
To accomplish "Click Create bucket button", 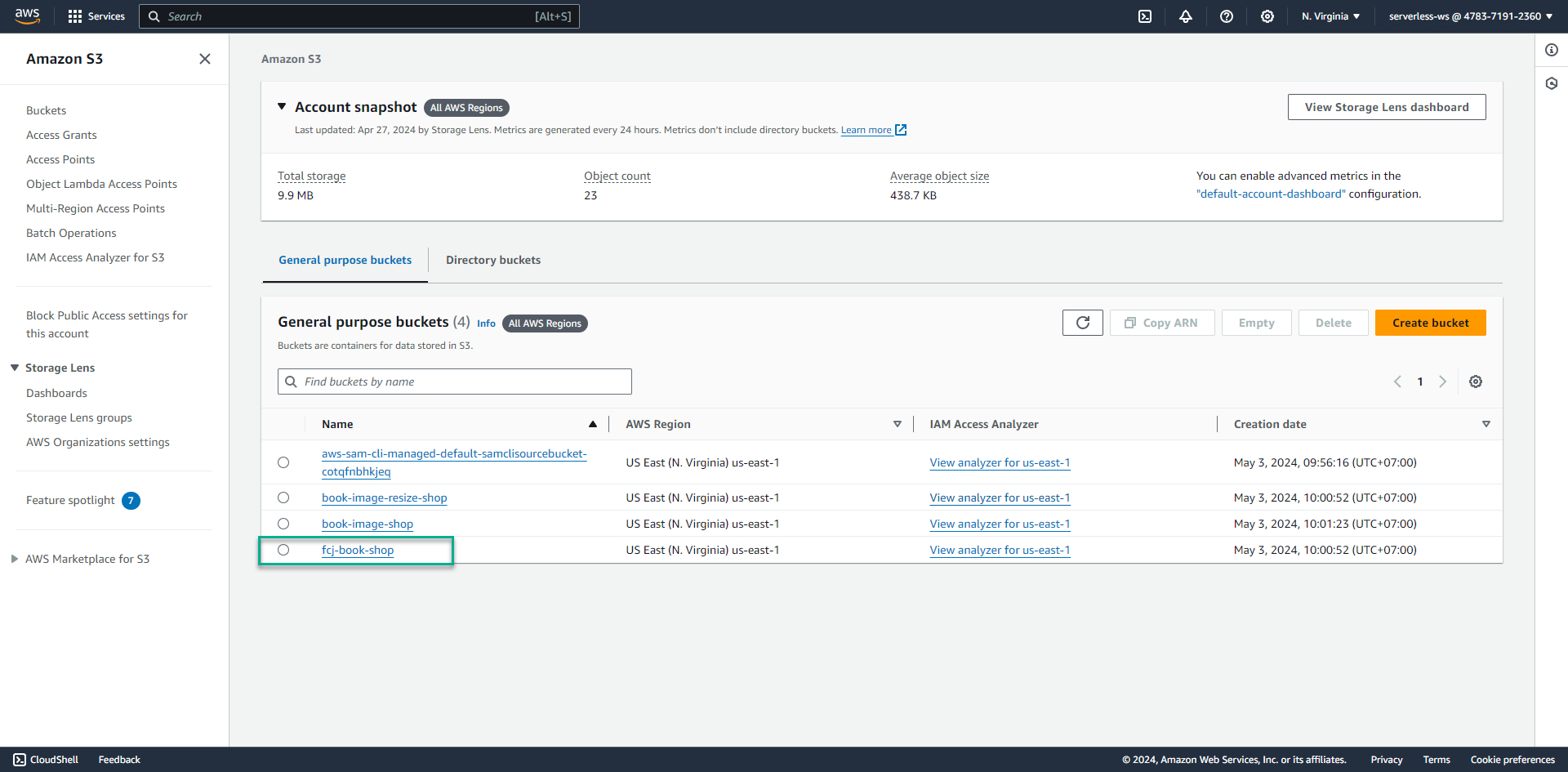I will pyautogui.click(x=1431, y=323).
